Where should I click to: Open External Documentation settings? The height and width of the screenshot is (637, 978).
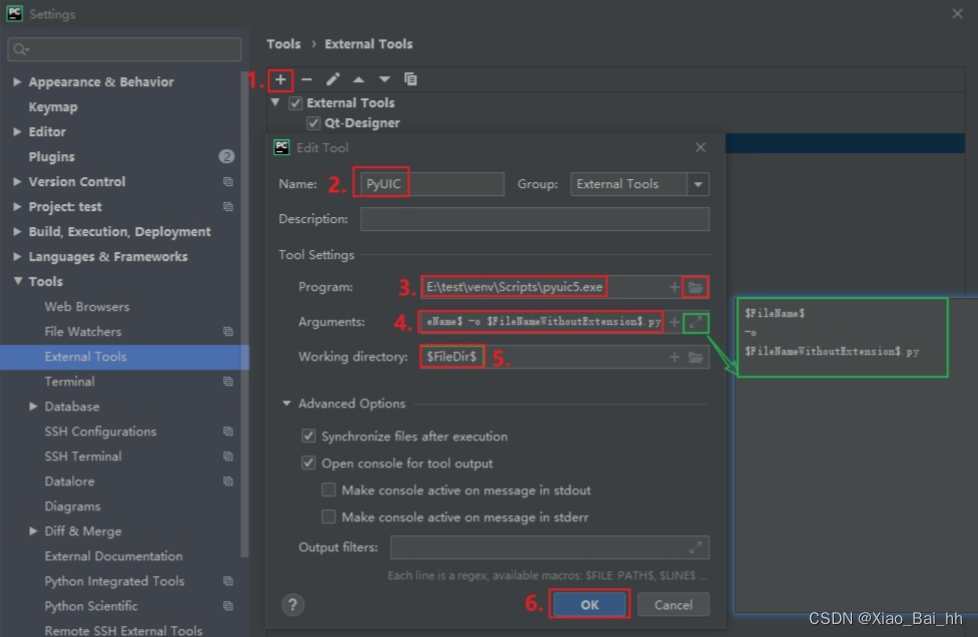coord(114,556)
